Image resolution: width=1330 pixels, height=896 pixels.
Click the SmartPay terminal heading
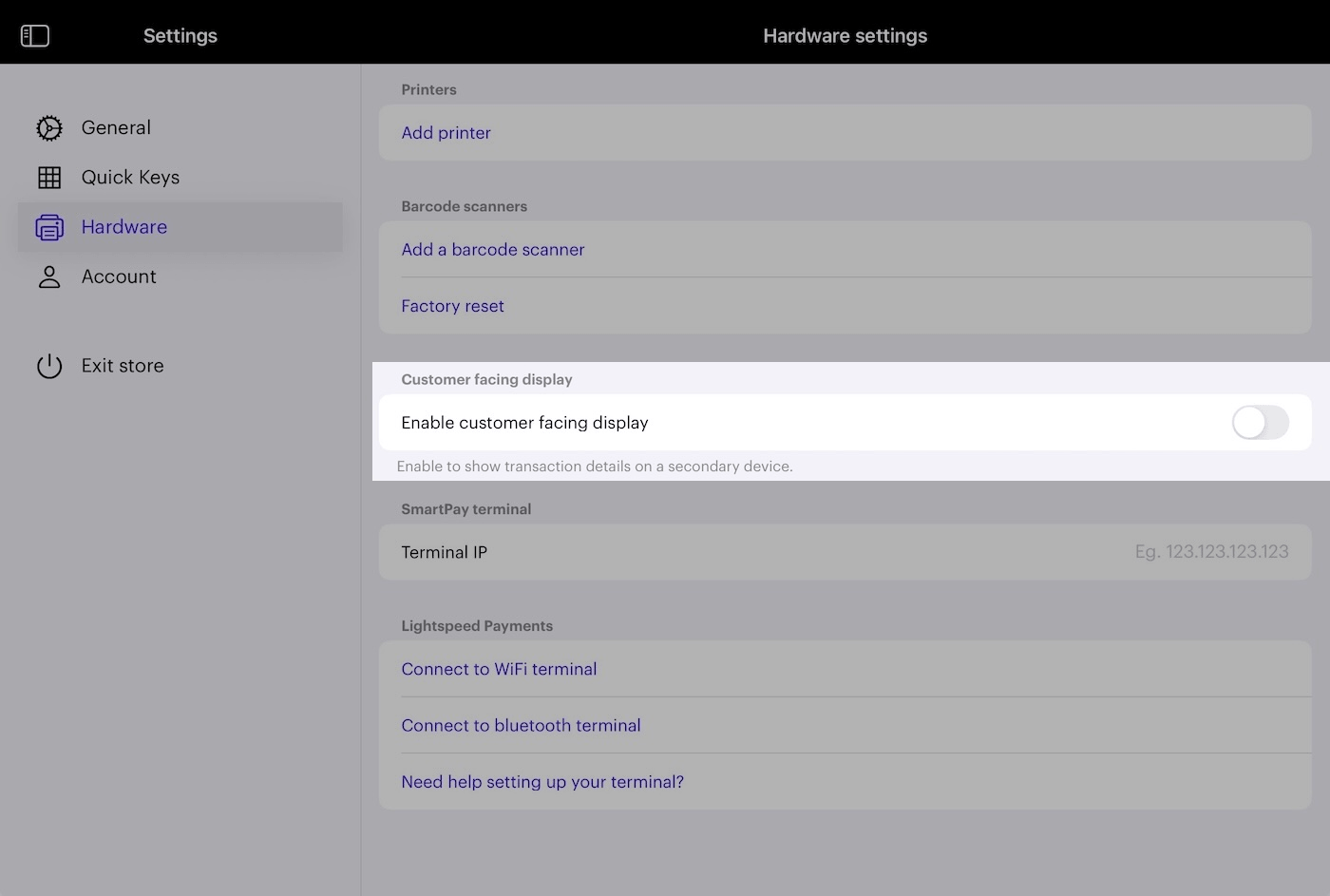[x=465, y=509]
